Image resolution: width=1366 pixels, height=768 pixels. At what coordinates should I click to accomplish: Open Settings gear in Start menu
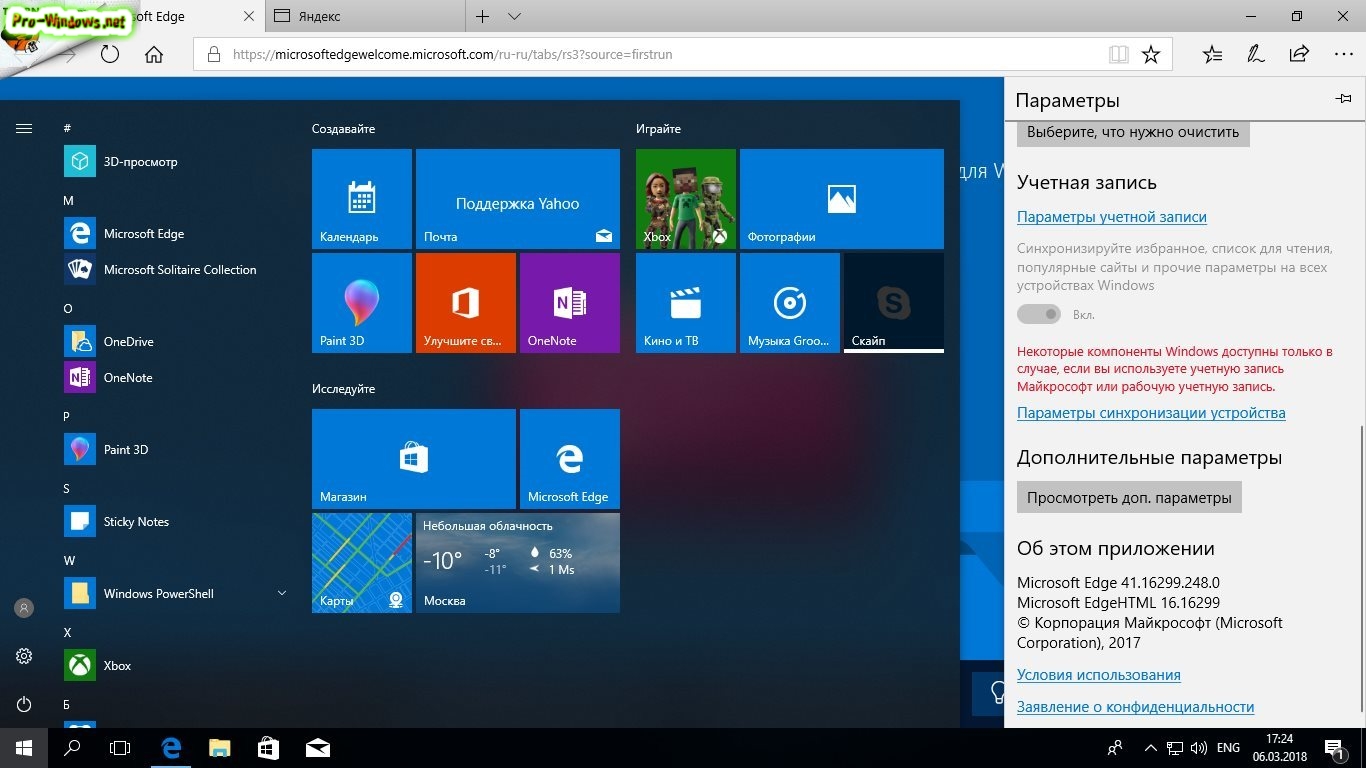(24, 656)
